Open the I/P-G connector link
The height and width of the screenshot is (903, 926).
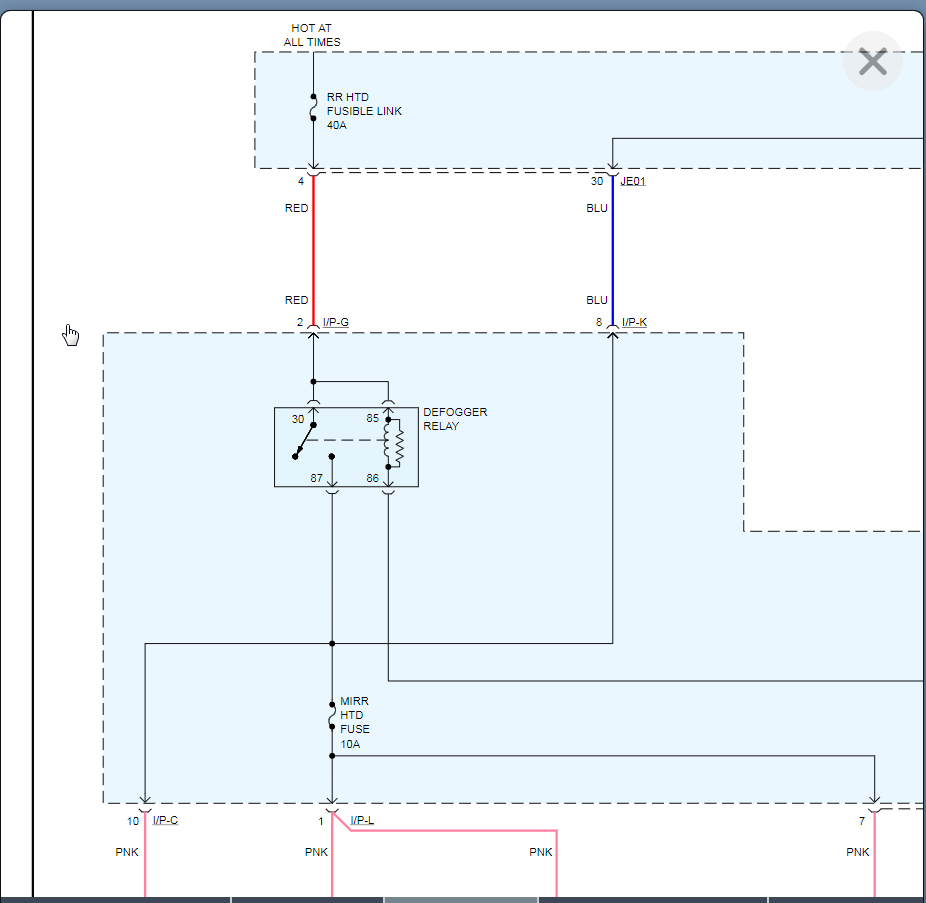click(336, 322)
